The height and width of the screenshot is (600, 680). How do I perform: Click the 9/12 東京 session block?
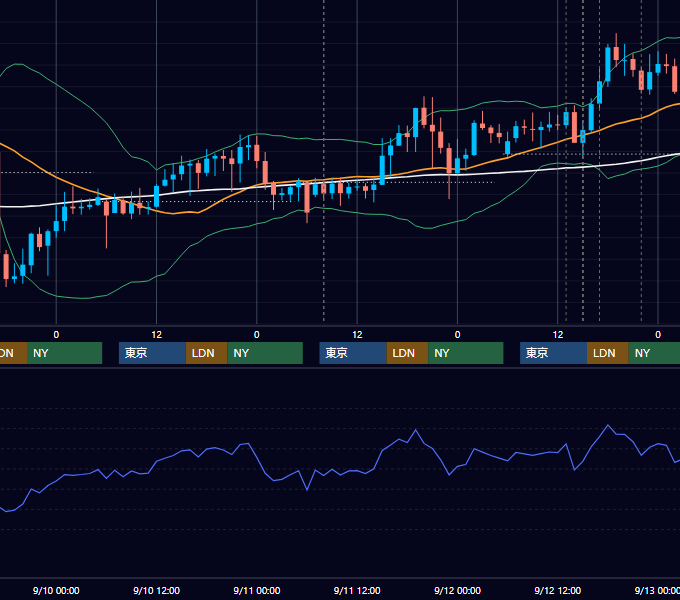click(x=553, y=353)
